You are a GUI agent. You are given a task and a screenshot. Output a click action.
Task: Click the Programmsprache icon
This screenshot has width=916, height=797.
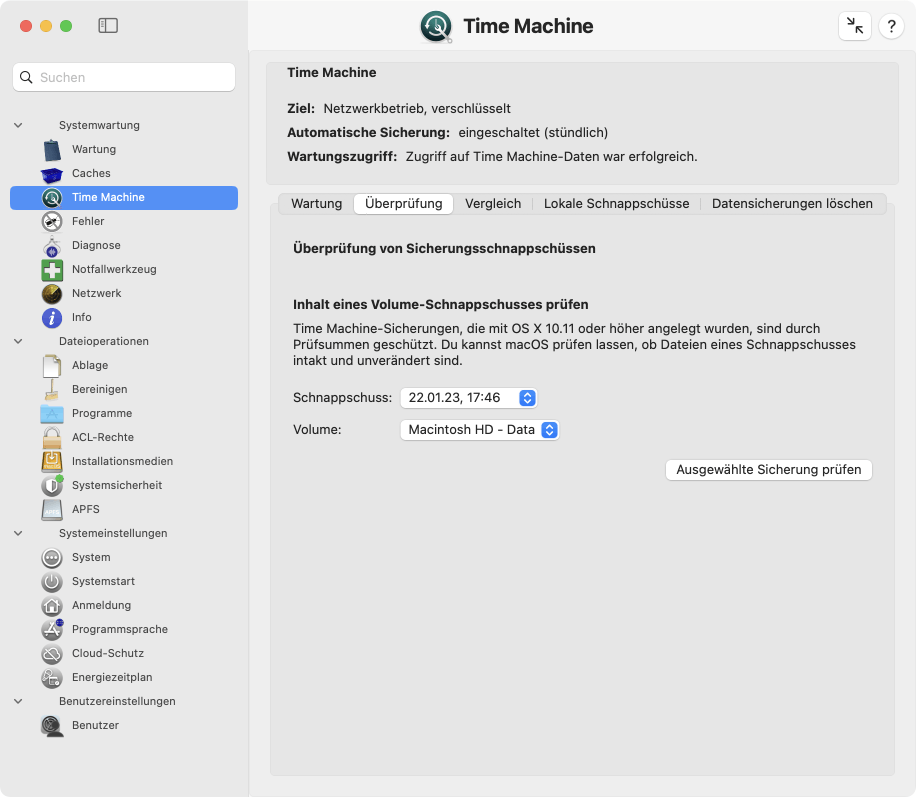tap(52, 629)
